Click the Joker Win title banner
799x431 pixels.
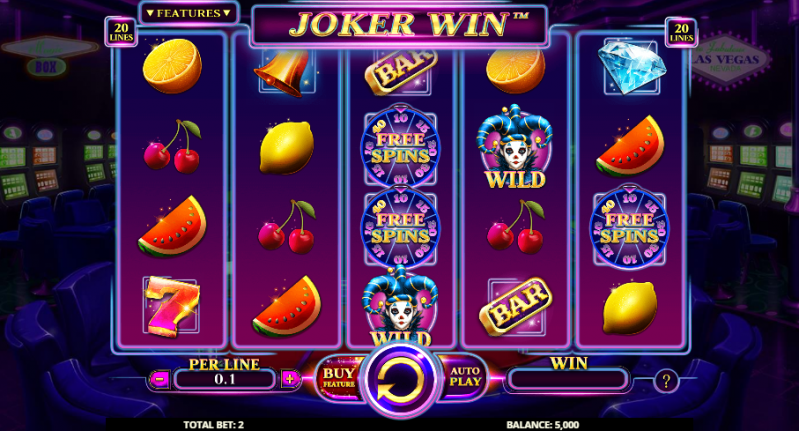(399, 25)
